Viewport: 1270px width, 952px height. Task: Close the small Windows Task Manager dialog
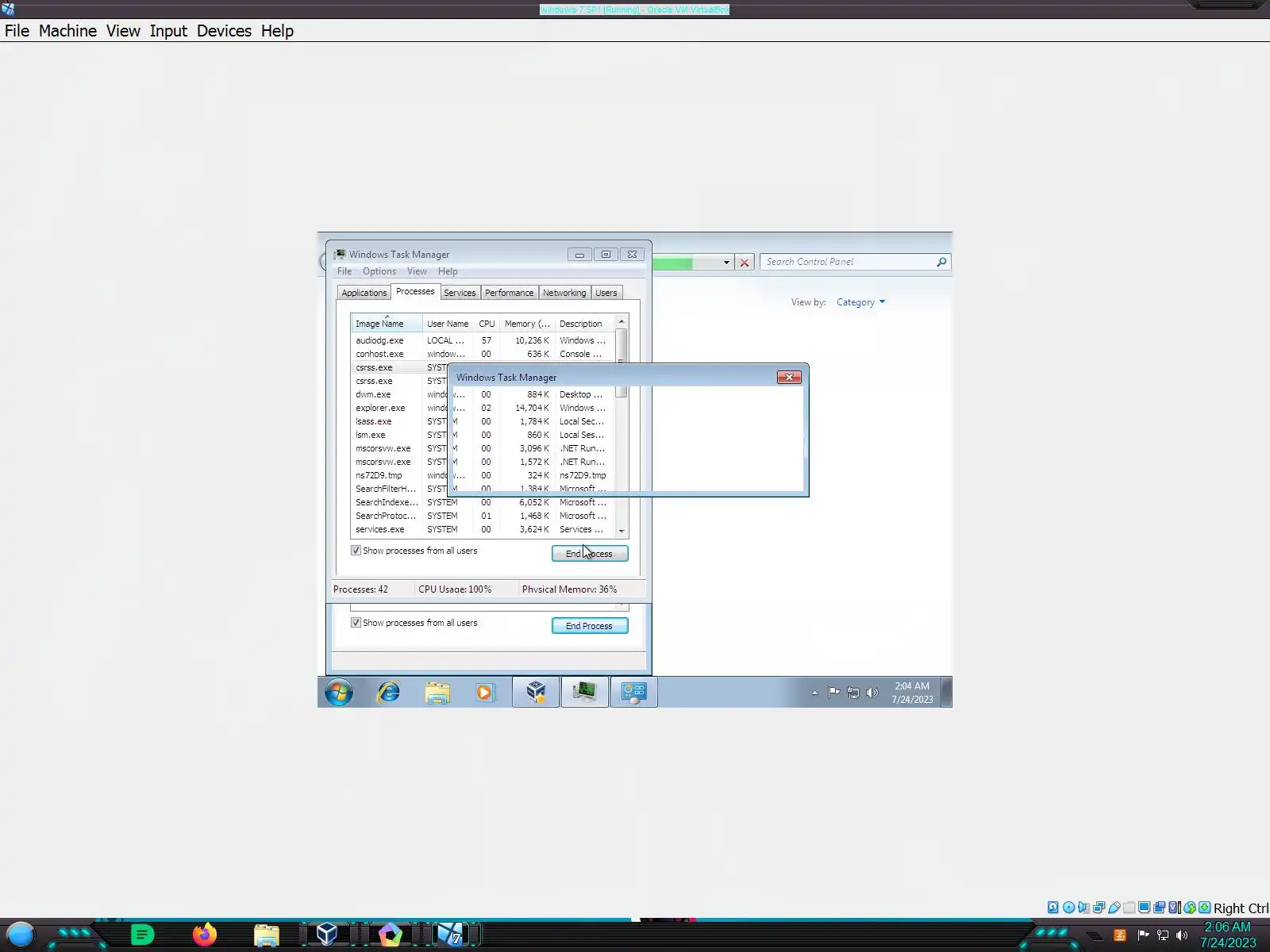pyautogui.click(x=789, y=378)
